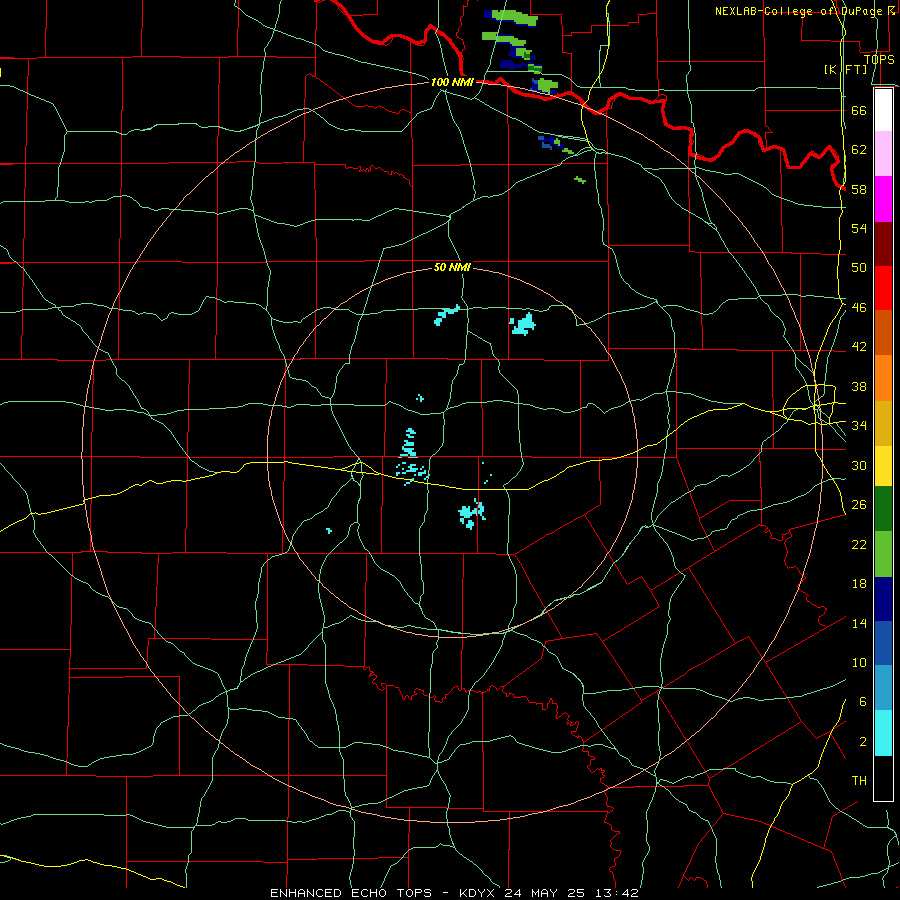The width and height of the screenshot is (900, 900).
Task: Pick the light orange swatch beside the 38 label
Action: click(883, 378)
